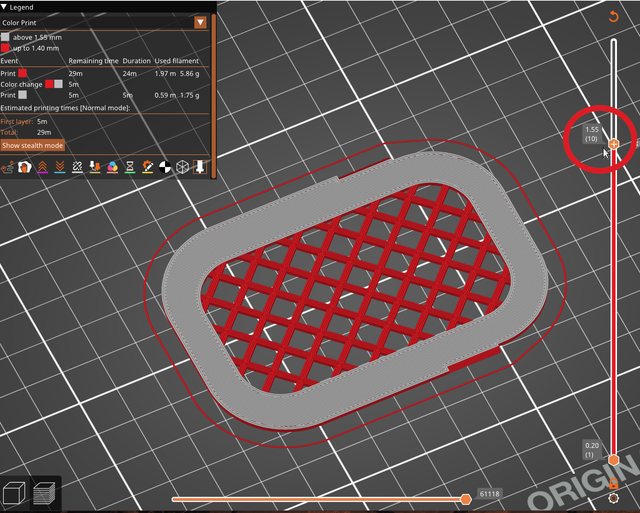
Task: Click the 61118 moves slider value label
Action: tap(489, 494)
